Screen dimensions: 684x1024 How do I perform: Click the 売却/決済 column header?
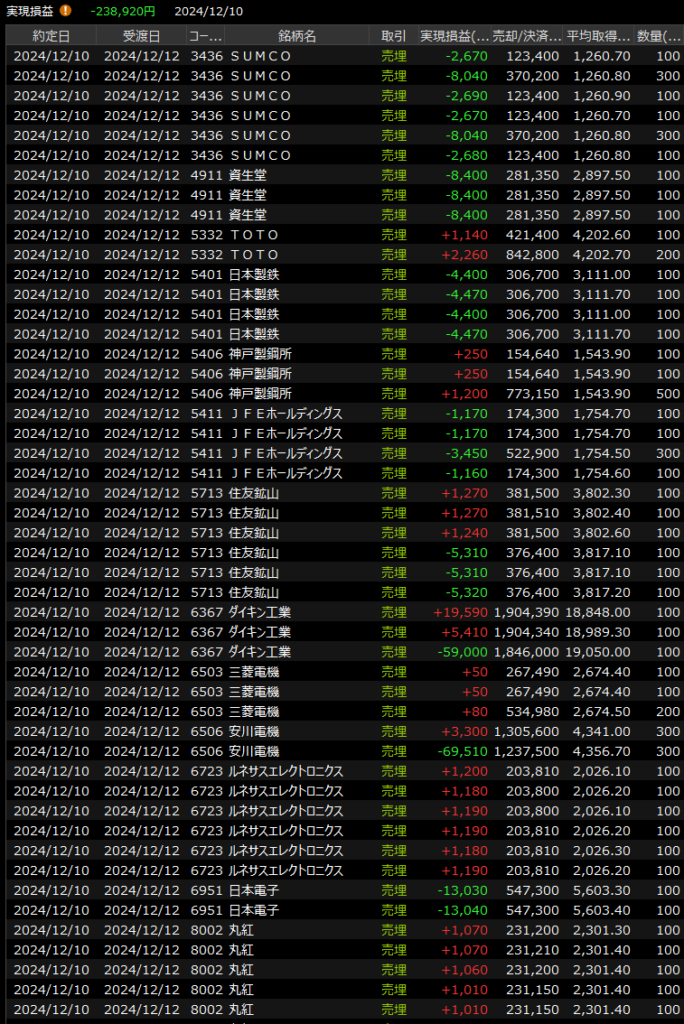pyautogui.click(x=527, y=36)
